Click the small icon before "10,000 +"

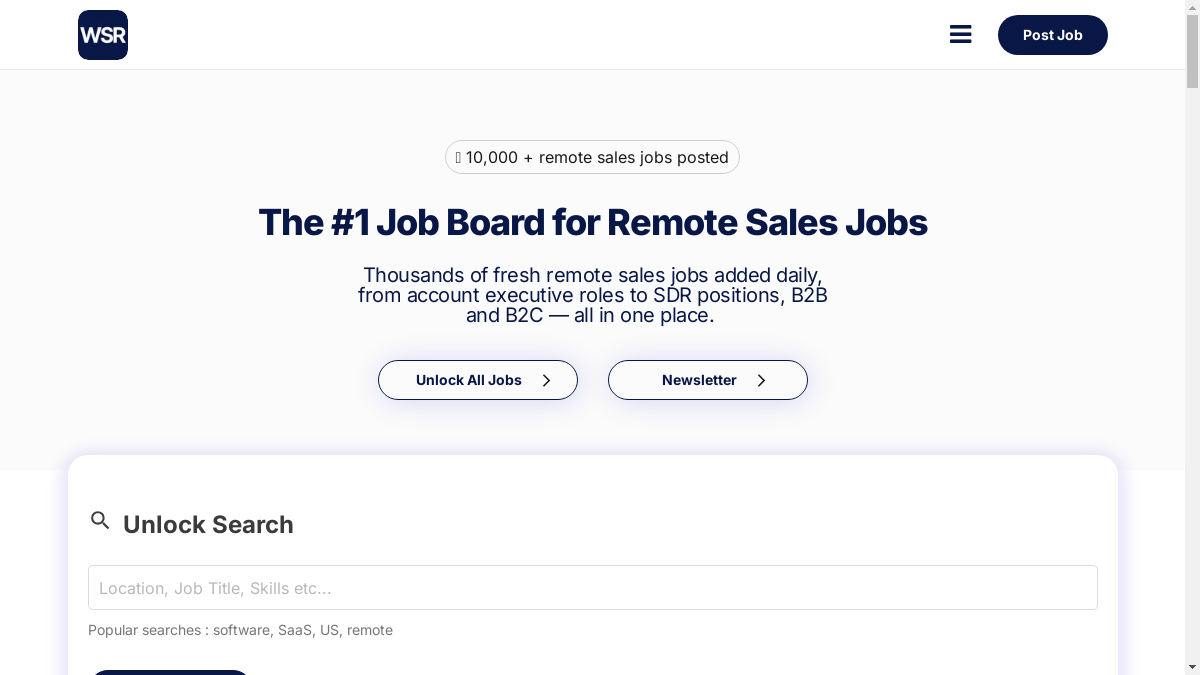[458, 157]
